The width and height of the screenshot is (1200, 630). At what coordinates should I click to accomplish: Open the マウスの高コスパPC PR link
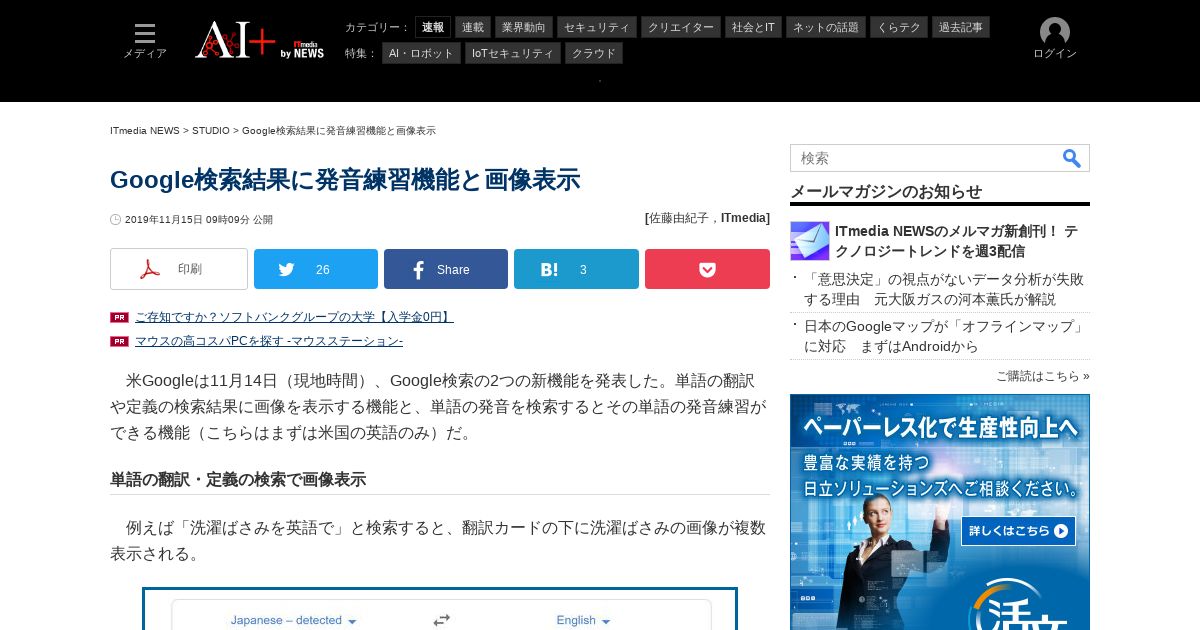pyautogui.click(x=269, y=341)
